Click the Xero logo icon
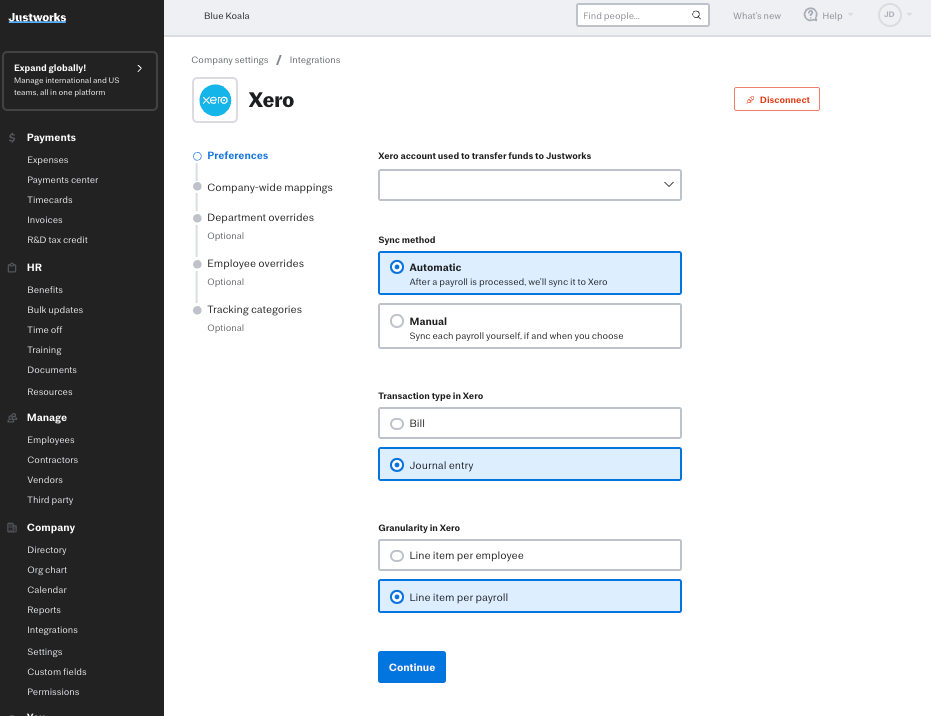This screenshot has width=931, height=716. (x=215, y=100)
